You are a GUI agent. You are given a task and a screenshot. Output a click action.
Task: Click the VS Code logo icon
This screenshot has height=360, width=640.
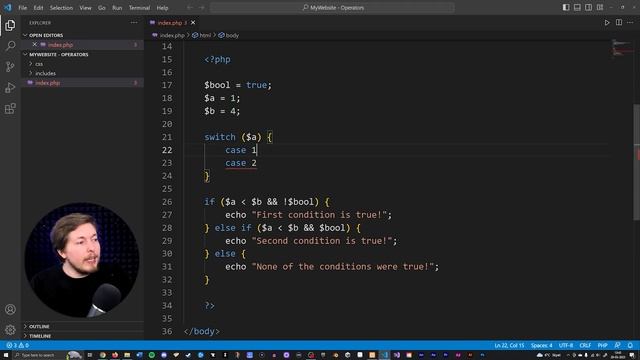click(x=8, y=7)
